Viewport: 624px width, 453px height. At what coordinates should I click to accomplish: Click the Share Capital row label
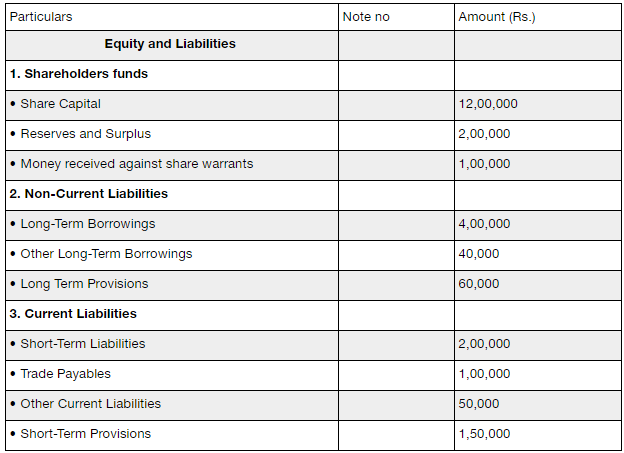60,104
